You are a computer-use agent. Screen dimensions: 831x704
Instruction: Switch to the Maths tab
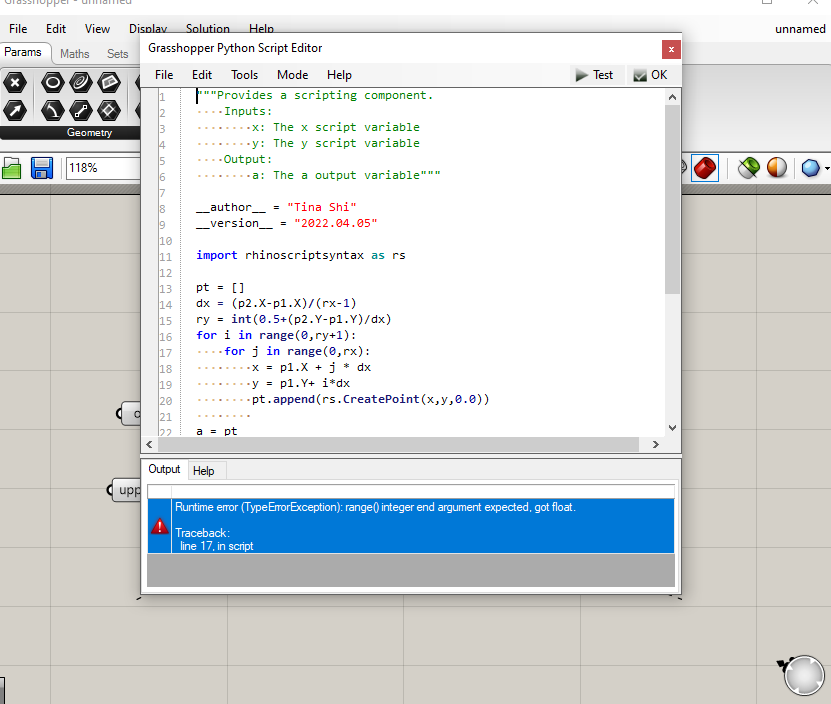tap(75, 54)
